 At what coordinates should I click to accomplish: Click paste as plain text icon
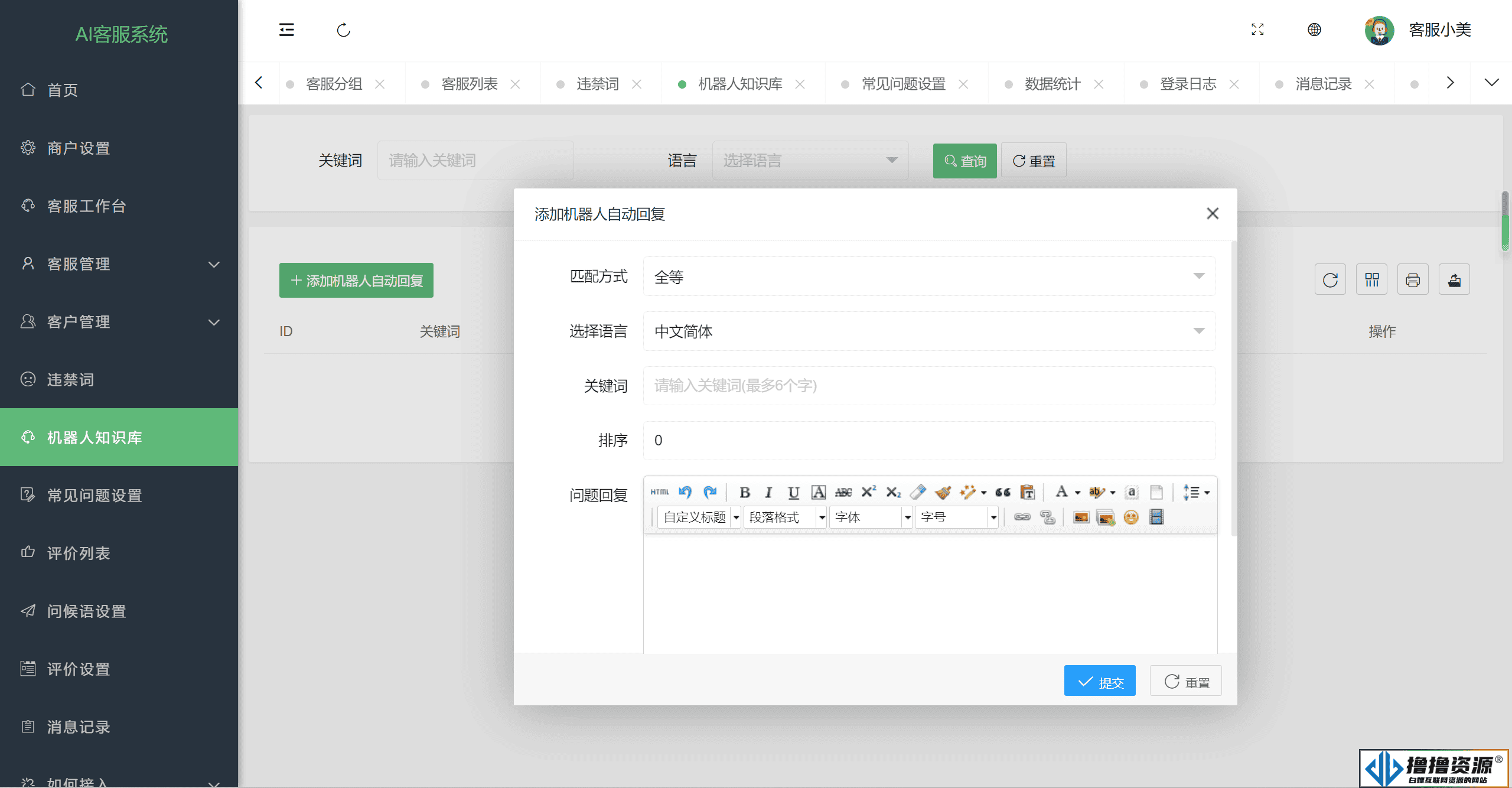pyautogui.click(x=1028, y=492)
